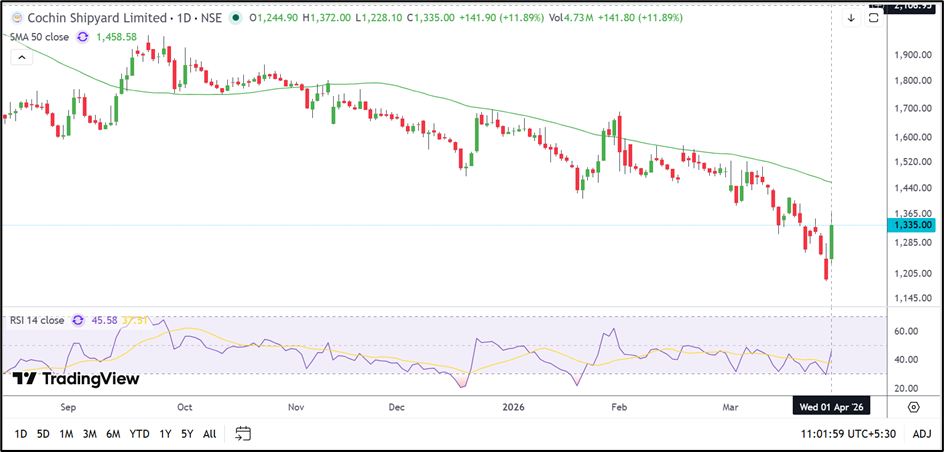This screenshot has height=452, width=944.
Task: Open chart settings gear icon on time axis
Action: click(x=913, y=407)
